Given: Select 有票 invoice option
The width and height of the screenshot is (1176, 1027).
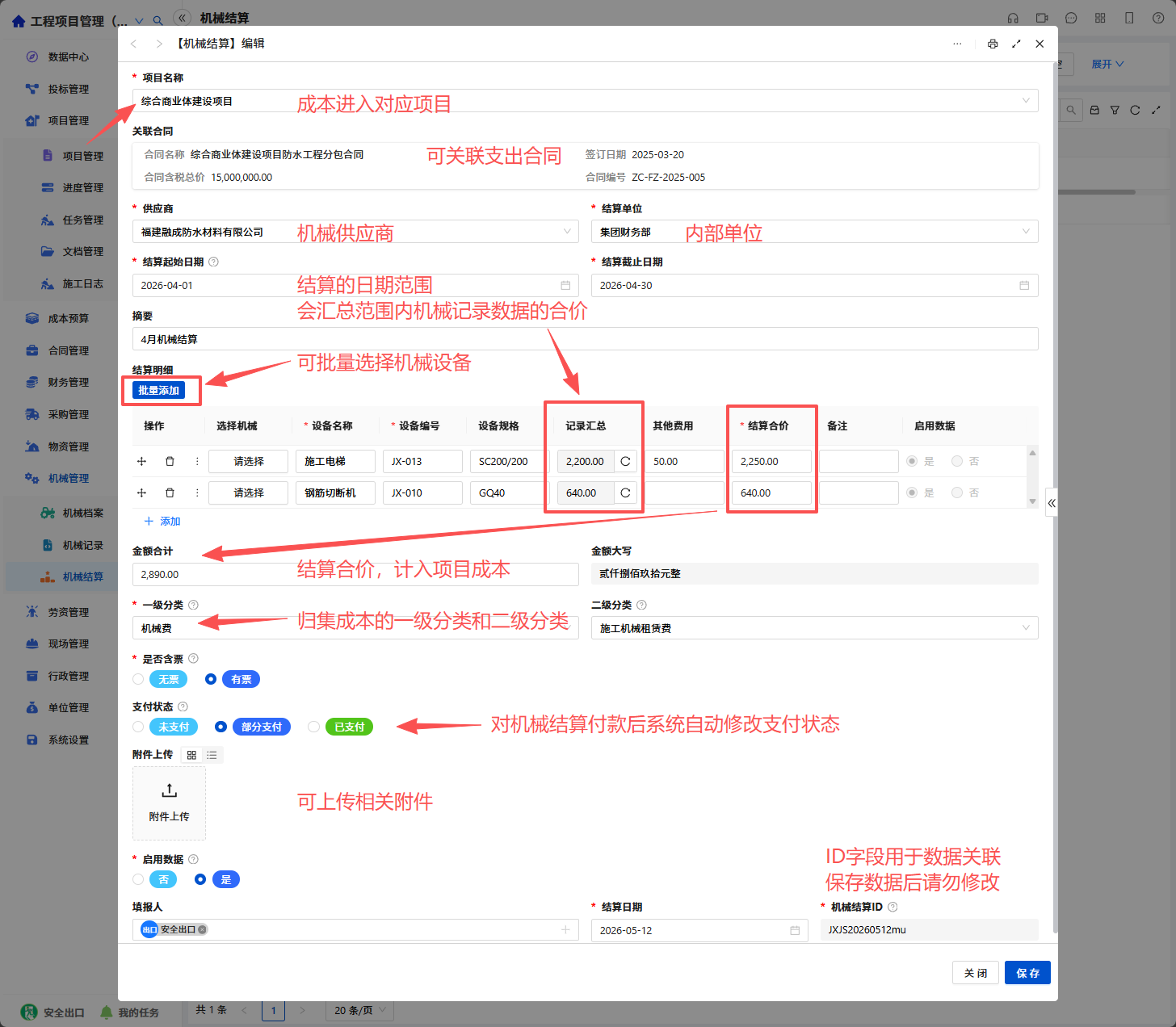Looking at the screenshot, I should [x=241, y=679].
